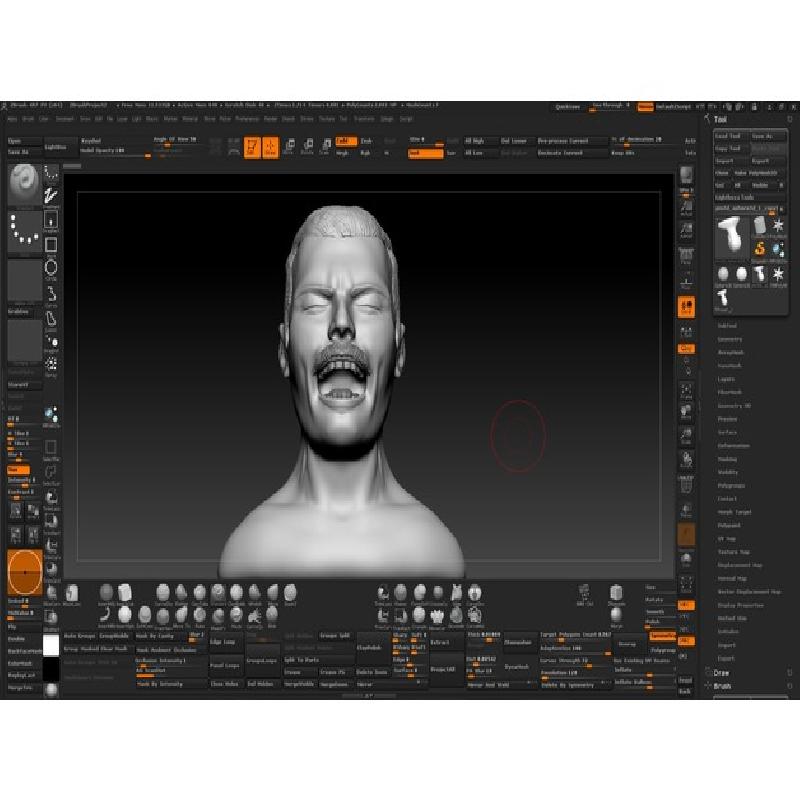Render with the BPR icon on right shelf
This screenshot has width=800, height=800.
tap(686, 177)
